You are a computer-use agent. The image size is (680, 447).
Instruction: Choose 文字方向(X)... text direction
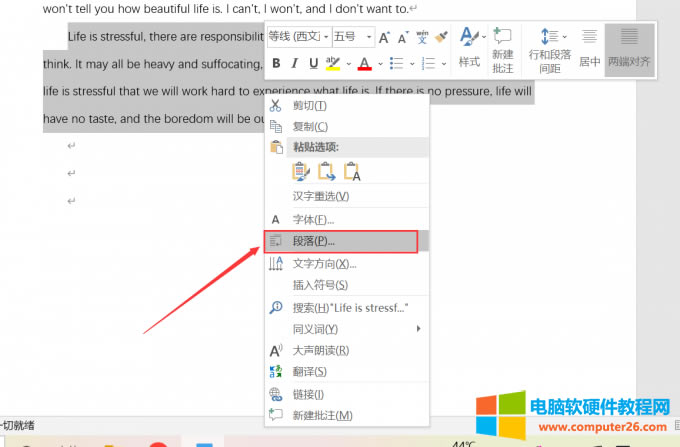pos(346,264)
